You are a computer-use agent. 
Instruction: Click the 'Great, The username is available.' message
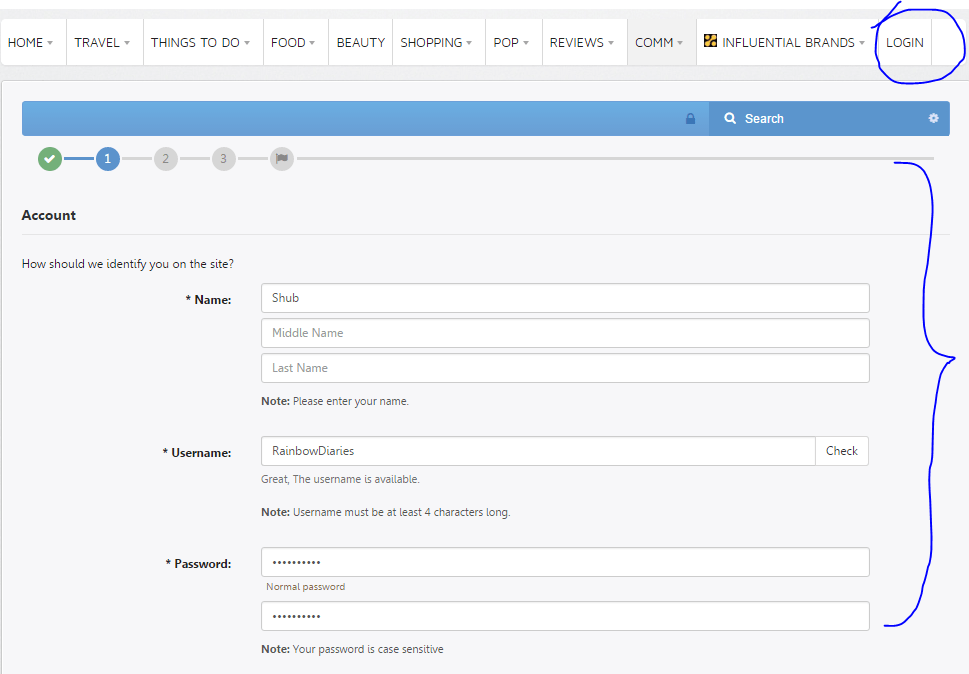(x=340, y=479)
